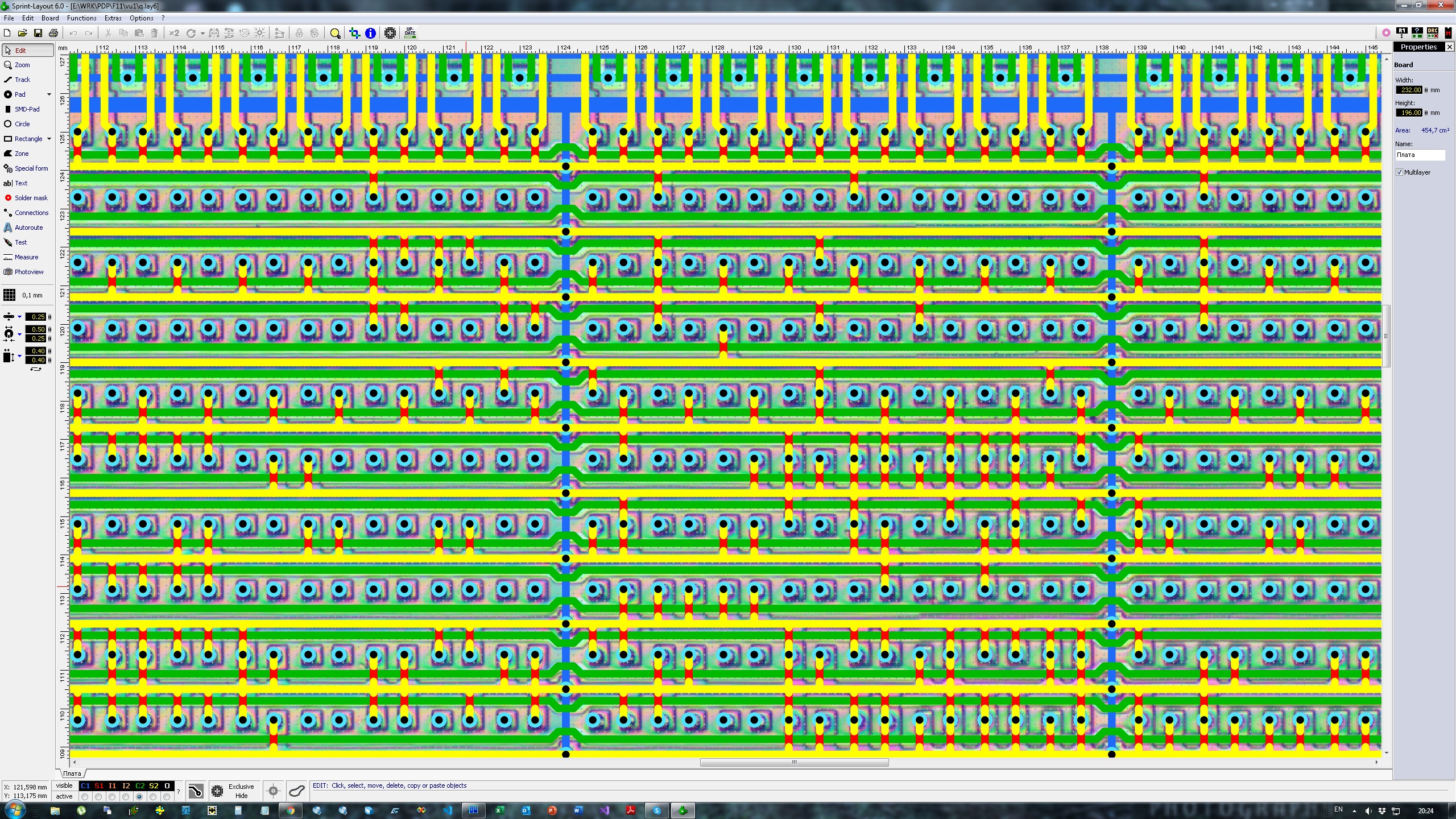This screenshot has height=819, width=1456.
Task: Click the board Name input field
Action: click(x=1420, y=155)
